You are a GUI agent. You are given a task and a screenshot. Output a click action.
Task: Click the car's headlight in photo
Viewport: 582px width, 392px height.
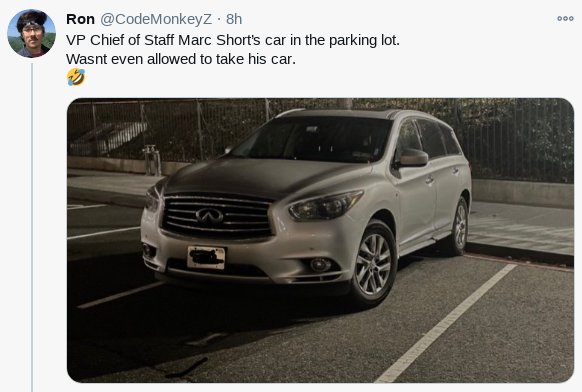(x=326, y=205)
